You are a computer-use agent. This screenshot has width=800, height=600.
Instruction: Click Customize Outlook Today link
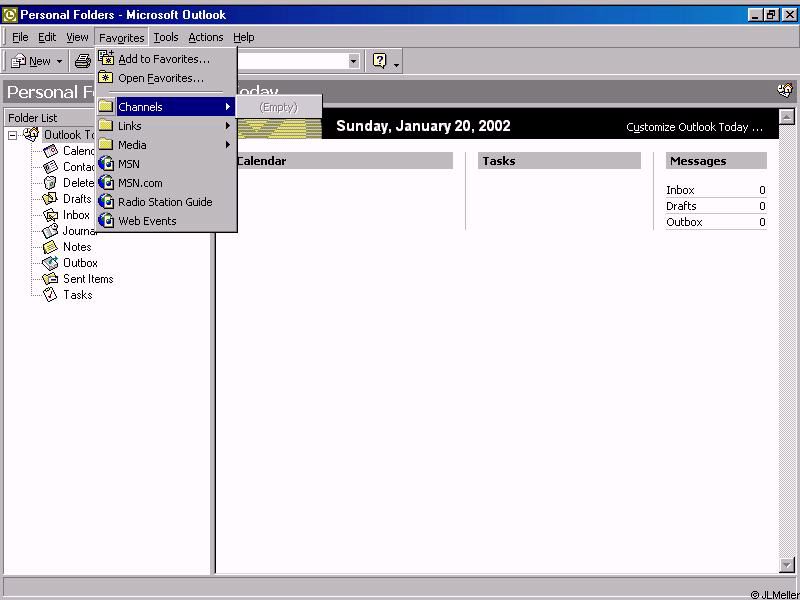click(694, 127)
